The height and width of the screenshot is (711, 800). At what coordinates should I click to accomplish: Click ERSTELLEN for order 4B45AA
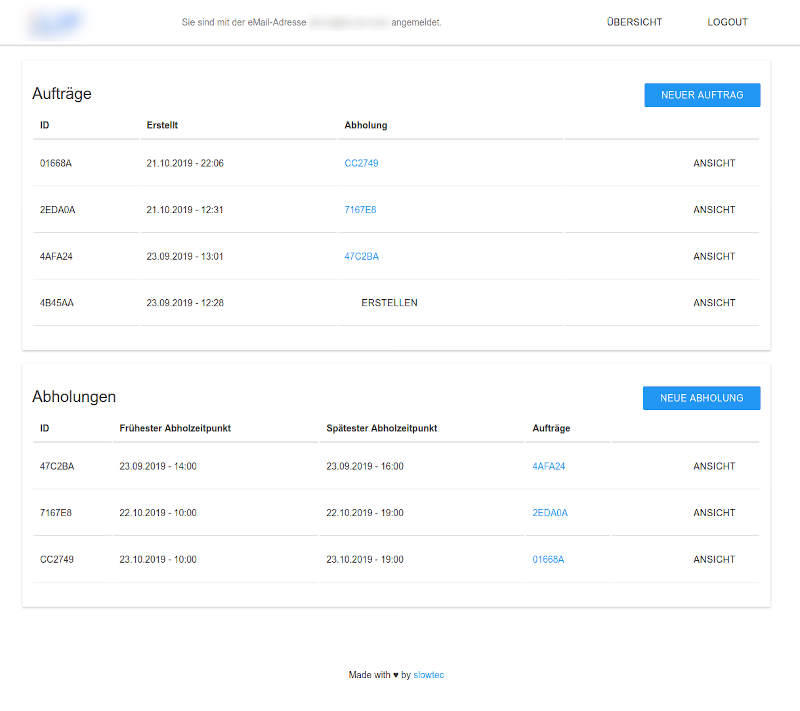389,303
